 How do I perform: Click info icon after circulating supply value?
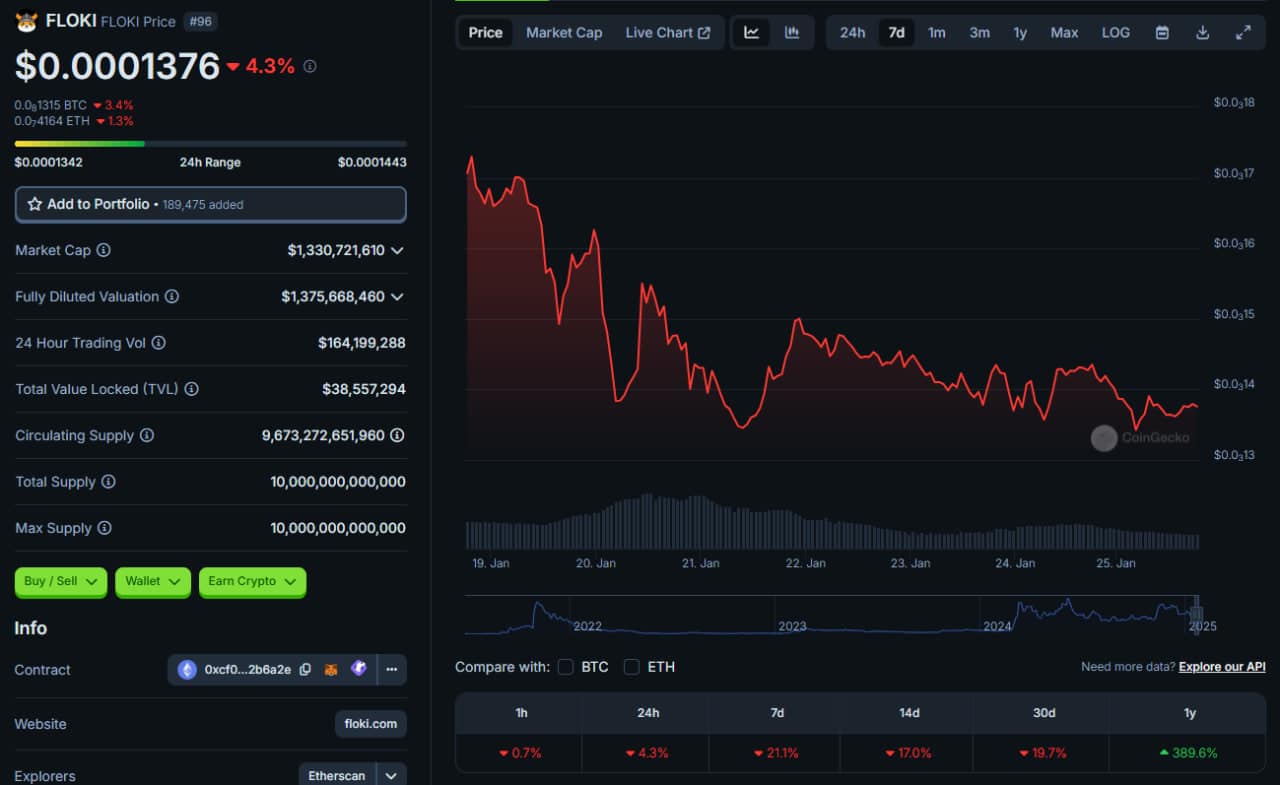397,435
